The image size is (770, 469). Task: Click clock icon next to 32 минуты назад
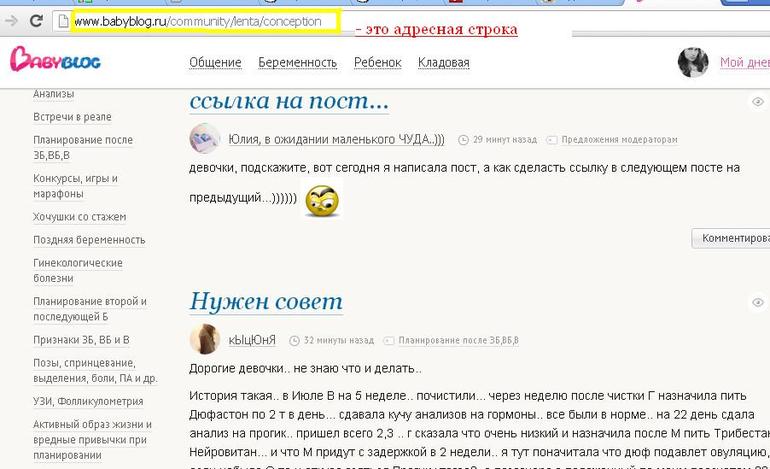294,340
